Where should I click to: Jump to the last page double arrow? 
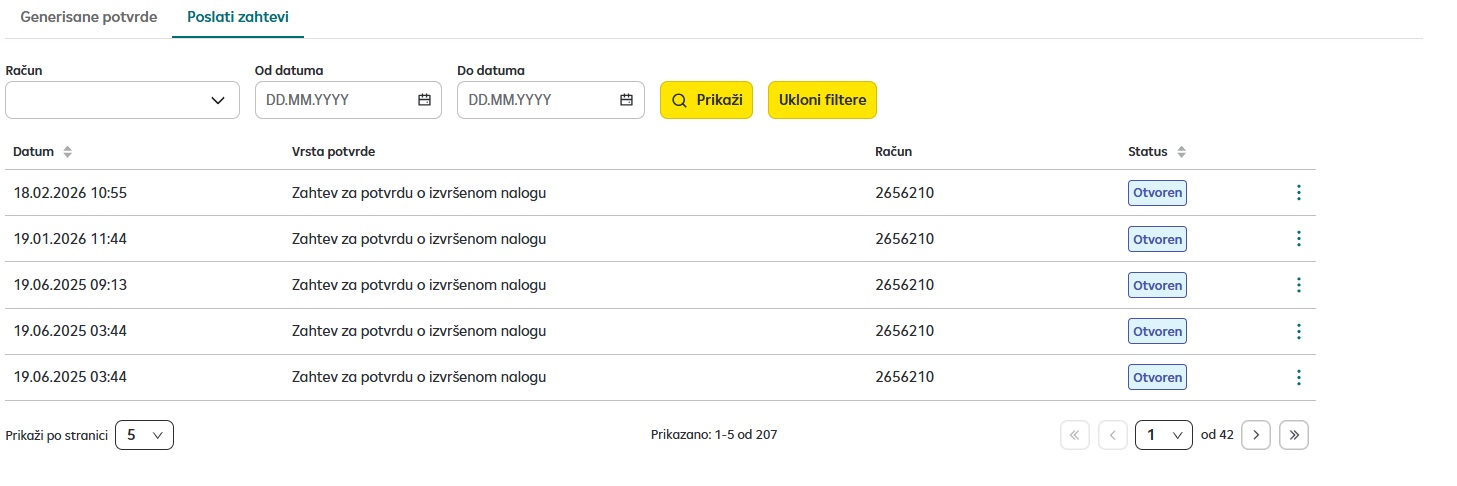[x=1294, y=435]
